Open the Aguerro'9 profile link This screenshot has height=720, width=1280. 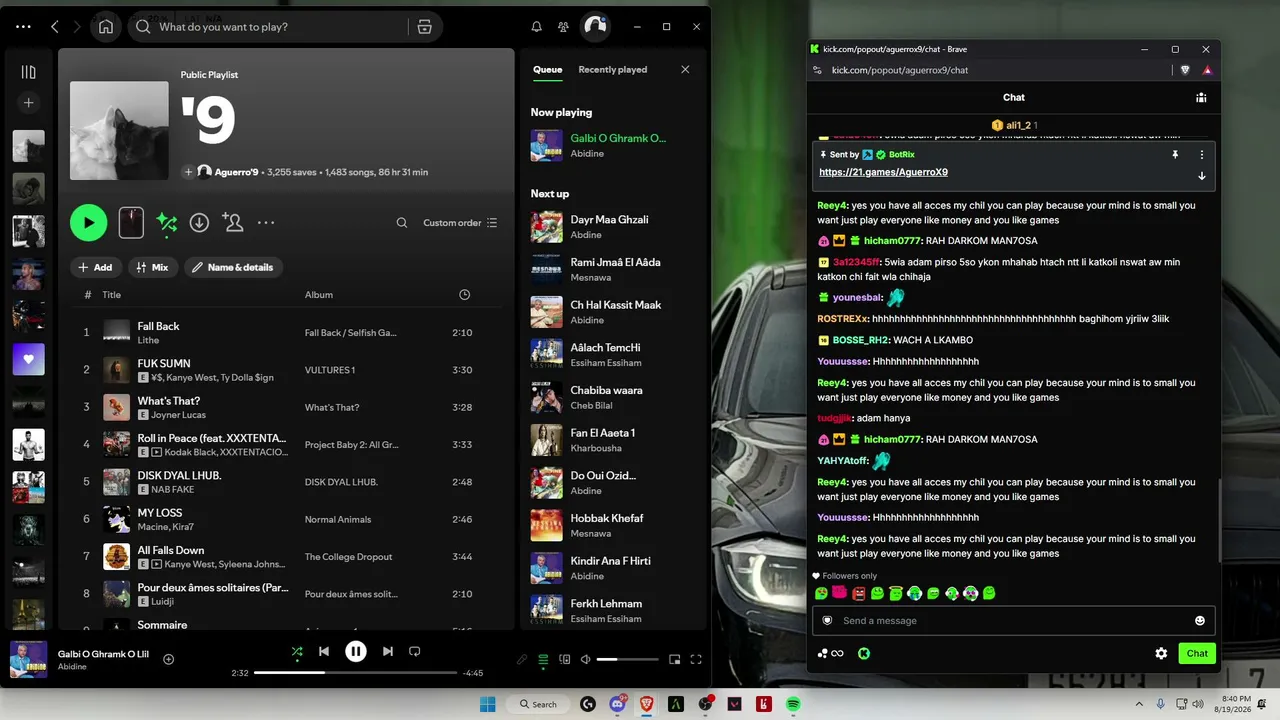click(x=237, y=172)
